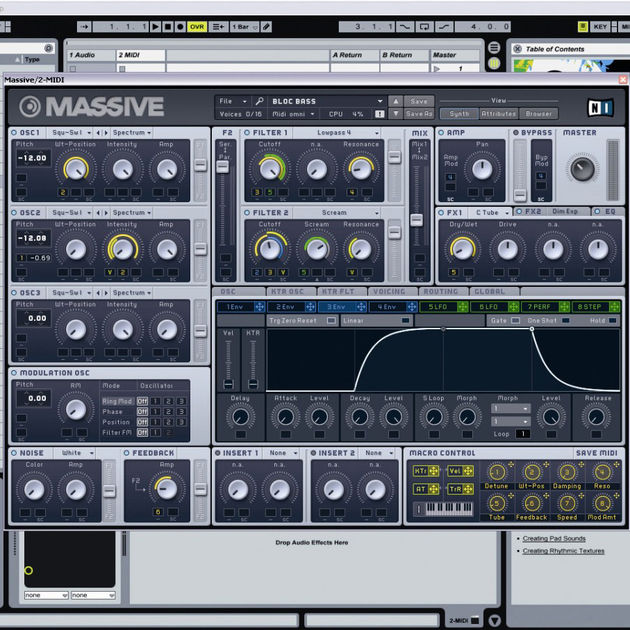Click the Mix1/Mix2 fader handle
Screen dimensions: 630x630
pyautogui.click(x=416, y=220)
